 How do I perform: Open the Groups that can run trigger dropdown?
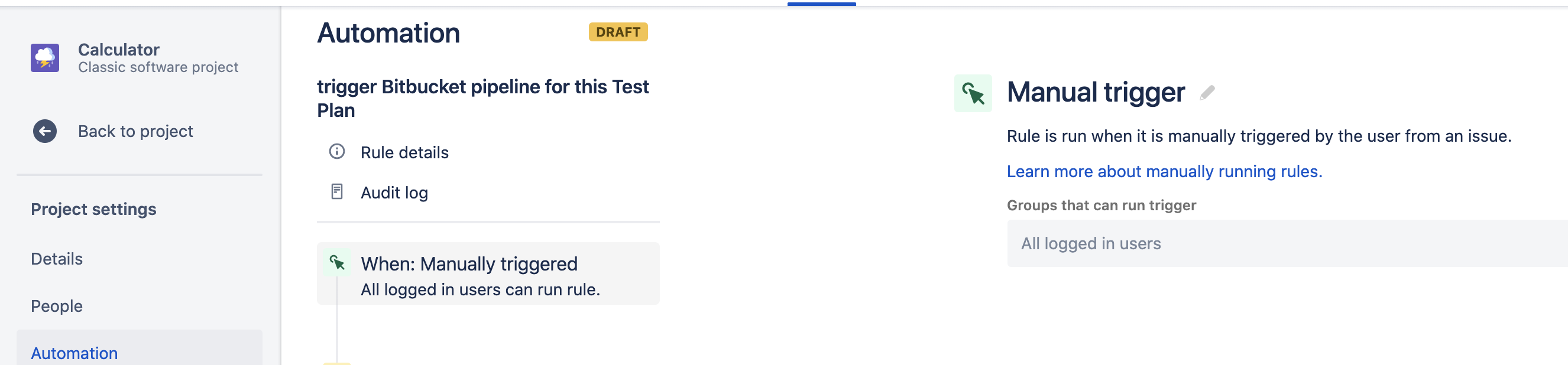pyautogui.click(x=1287, y=243)
